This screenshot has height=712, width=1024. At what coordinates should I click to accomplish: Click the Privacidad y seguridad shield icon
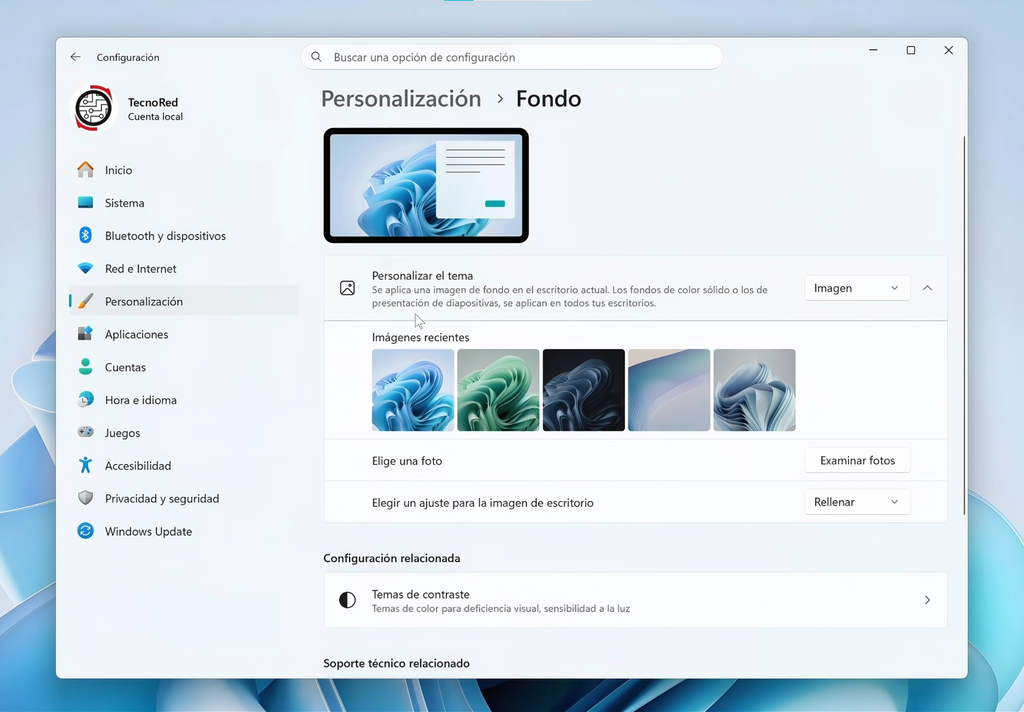click(x=86, y=498)
